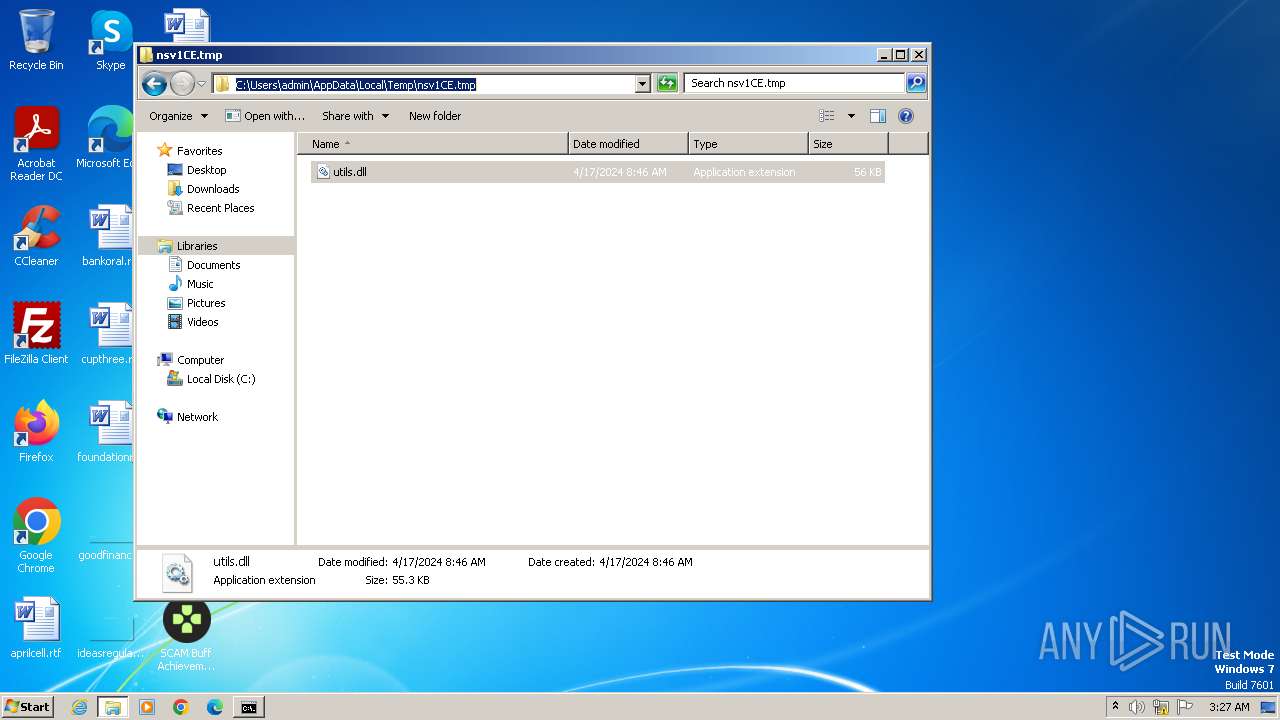Open the recent pages dropdown arrow
The image size is (1280, 720).
click(x=201, y=84)
